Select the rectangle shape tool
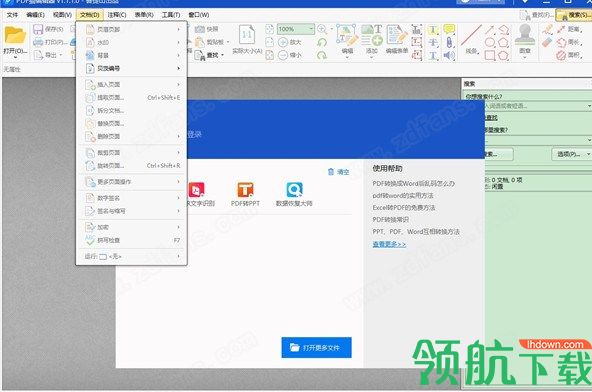 tap(490, 55)
